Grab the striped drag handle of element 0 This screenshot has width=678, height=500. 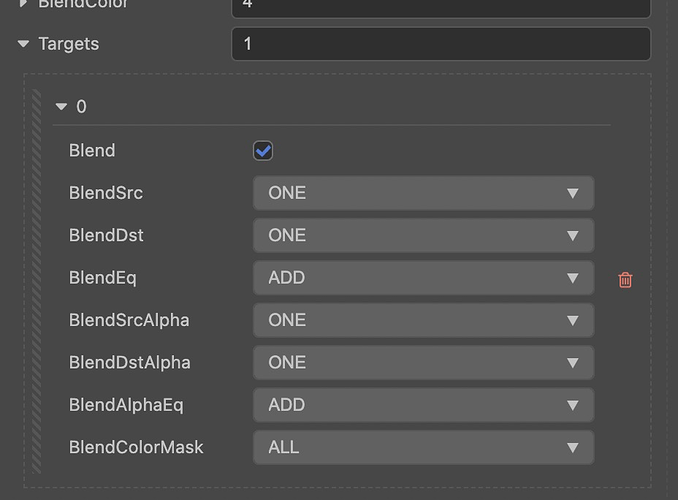37,280
